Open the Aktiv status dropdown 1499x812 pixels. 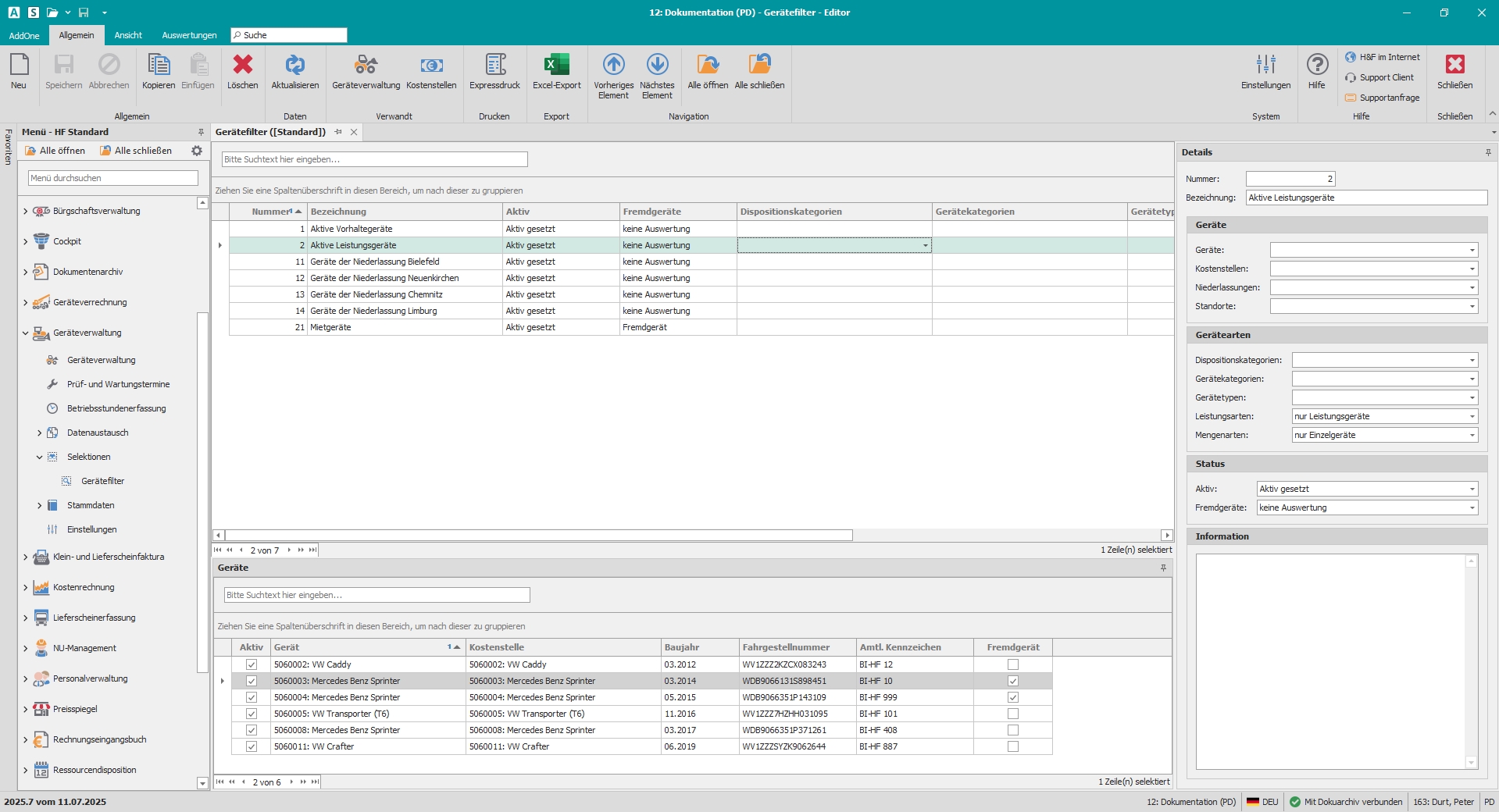coord(1472,490)
